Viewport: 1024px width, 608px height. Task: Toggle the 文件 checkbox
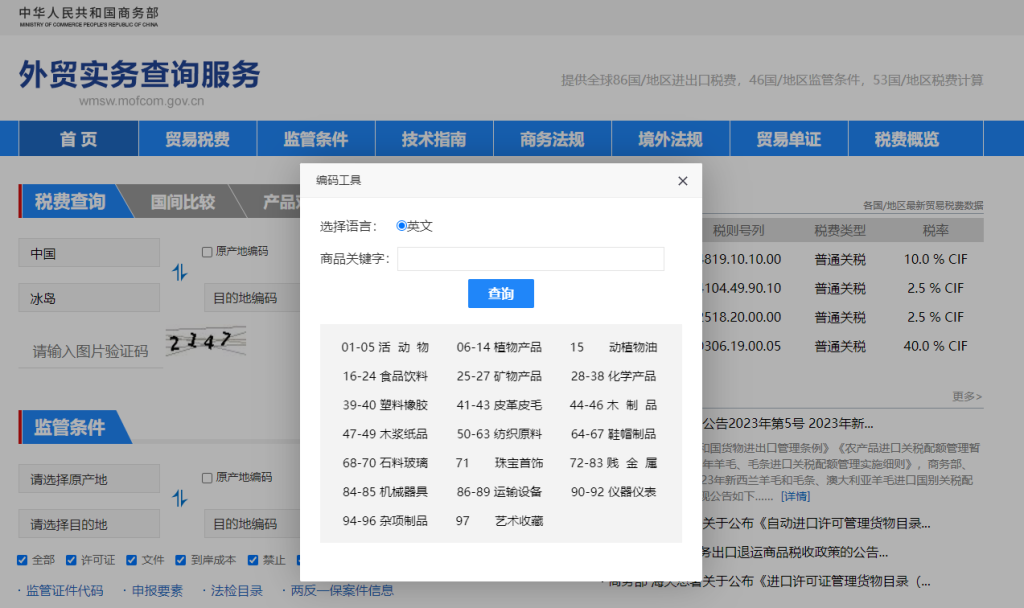click(x=131, y=560)
